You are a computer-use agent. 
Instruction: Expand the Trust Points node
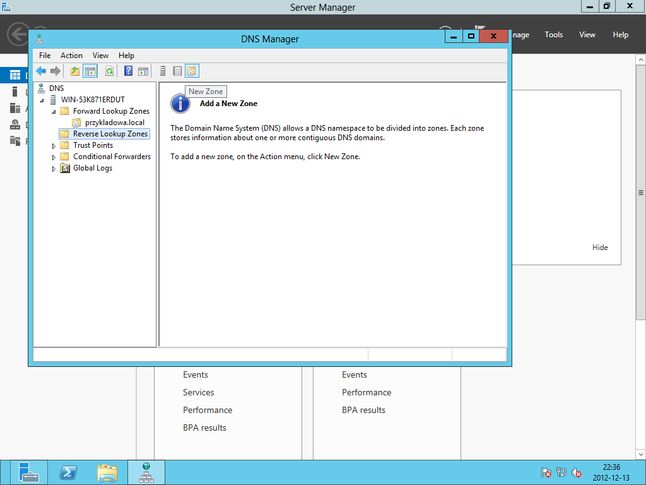point(54,146)
